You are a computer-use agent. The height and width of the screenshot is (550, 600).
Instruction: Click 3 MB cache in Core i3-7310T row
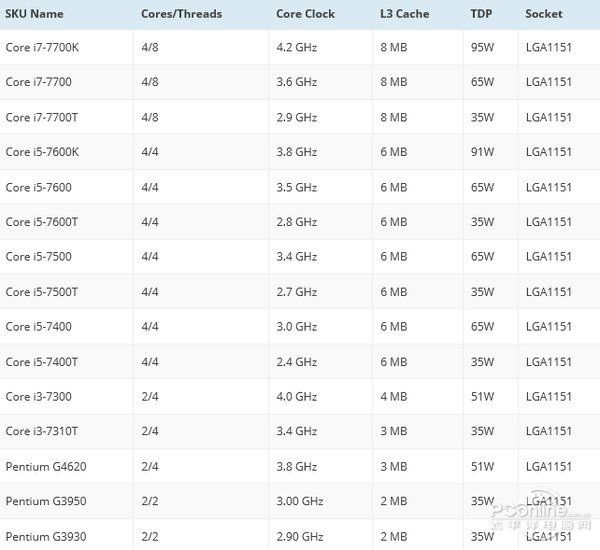tap(394, 431)
